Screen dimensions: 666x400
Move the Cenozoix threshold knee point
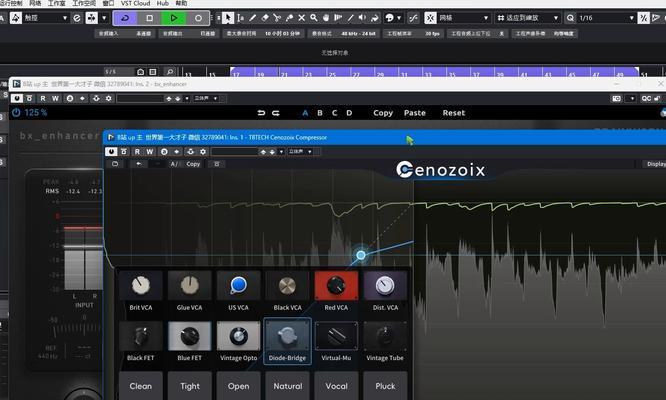tap(361, 255)
